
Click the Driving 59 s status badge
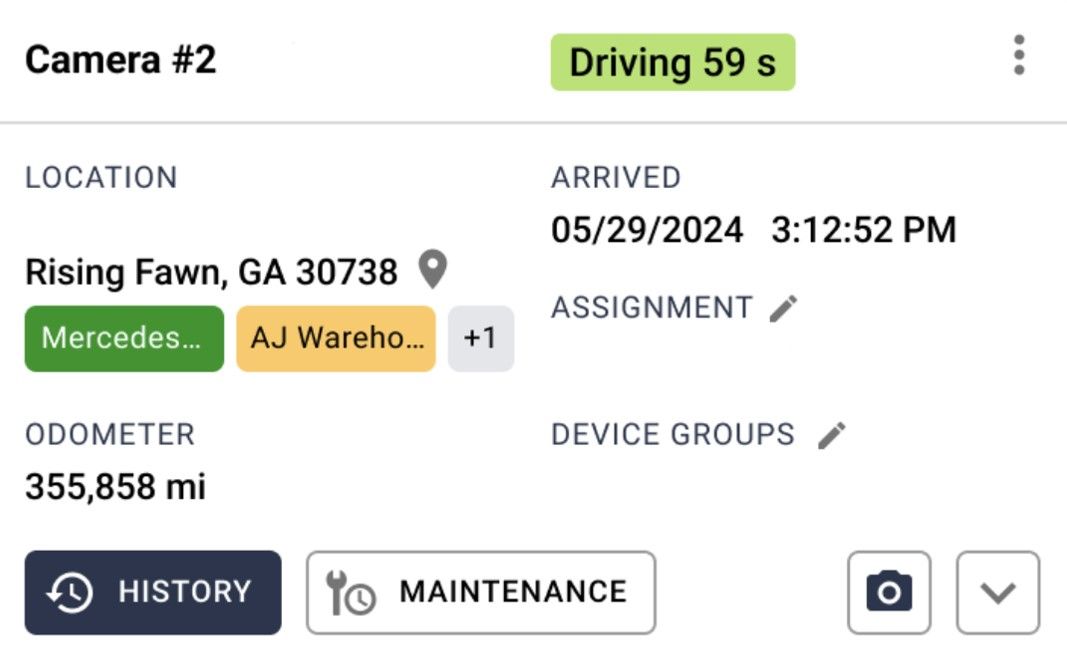(x=672, y=63)
